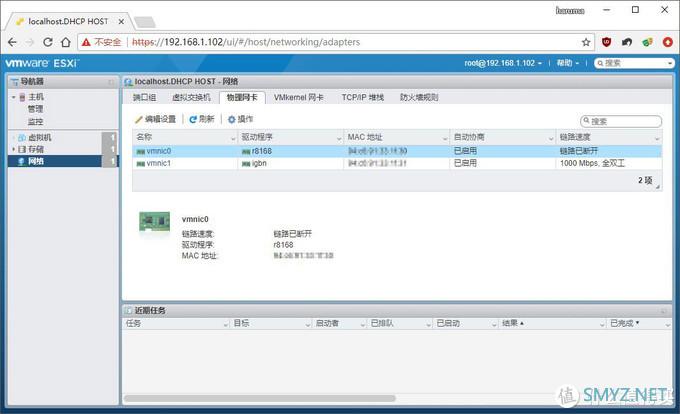Viewport: 680px width, 414px height.
Task: Open storage in navigator
Action: [x=36, y=150]
